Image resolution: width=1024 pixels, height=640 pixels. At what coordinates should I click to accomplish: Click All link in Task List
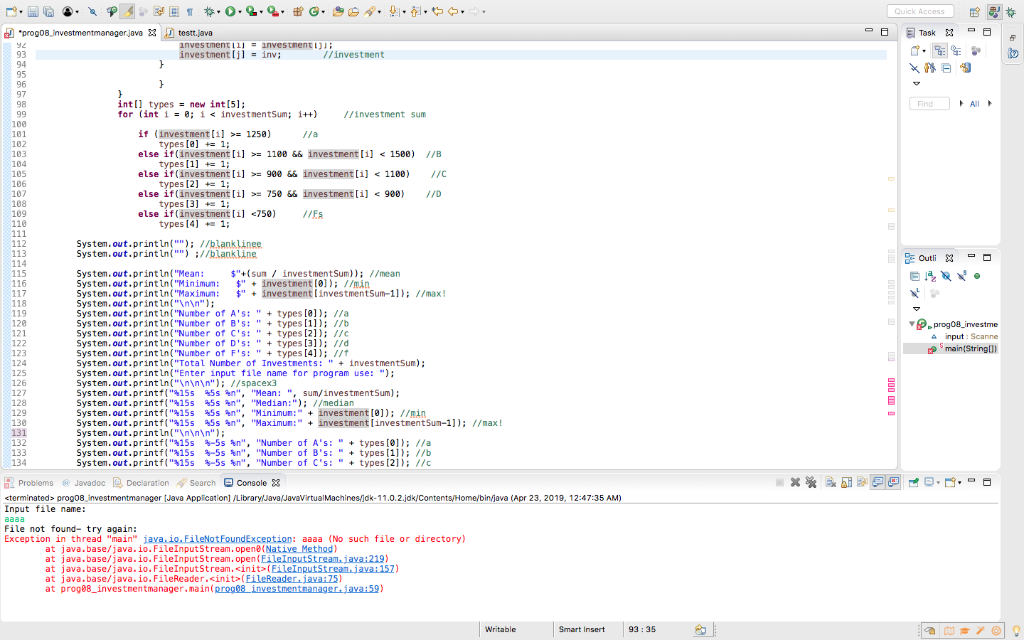coord(974,104)
